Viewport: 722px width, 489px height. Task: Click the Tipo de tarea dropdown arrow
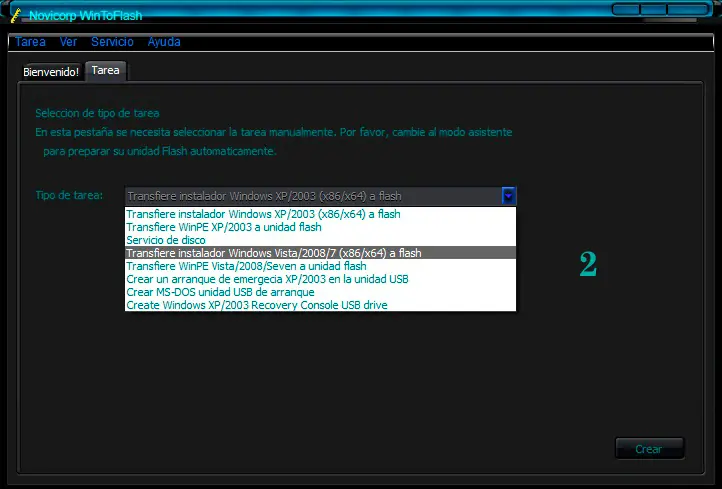tap(508, 196)
